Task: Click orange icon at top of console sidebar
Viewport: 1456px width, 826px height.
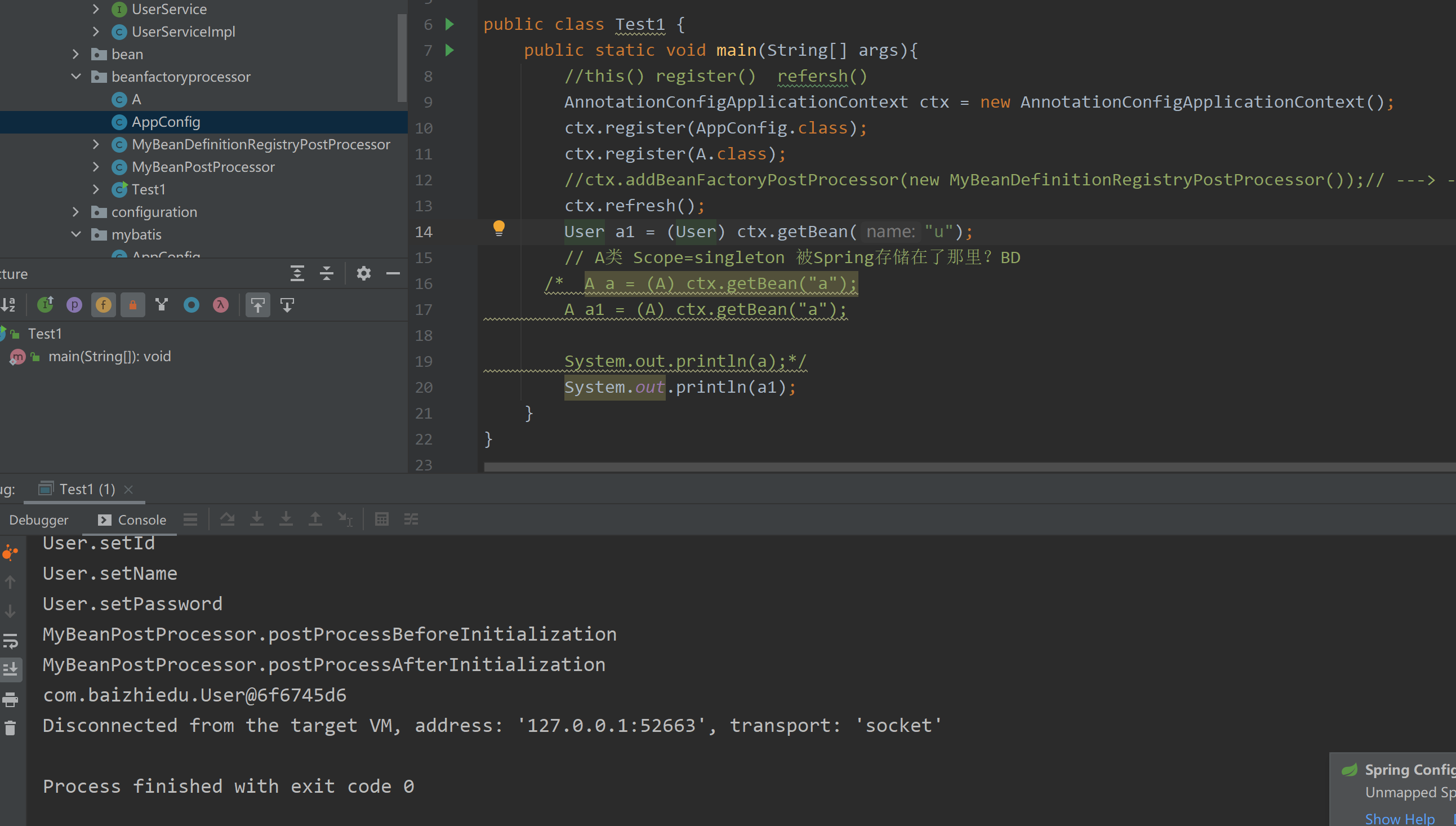Action: point(10,553)
